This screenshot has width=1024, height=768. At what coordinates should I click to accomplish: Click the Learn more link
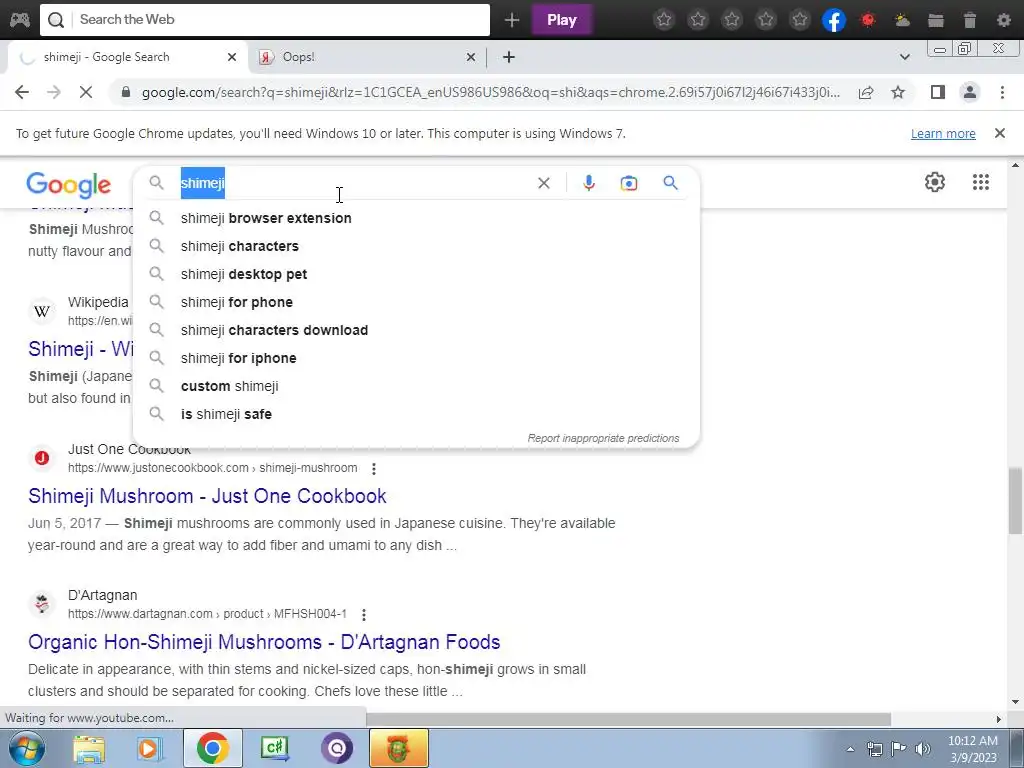pyautogui.click(x=943, y=134)
